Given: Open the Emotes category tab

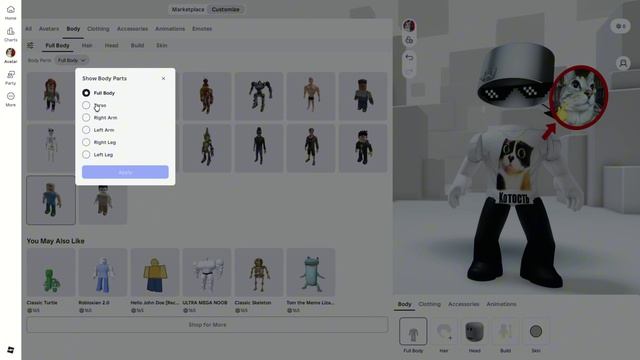Looking at the screenshot, I should coord(202,29).
